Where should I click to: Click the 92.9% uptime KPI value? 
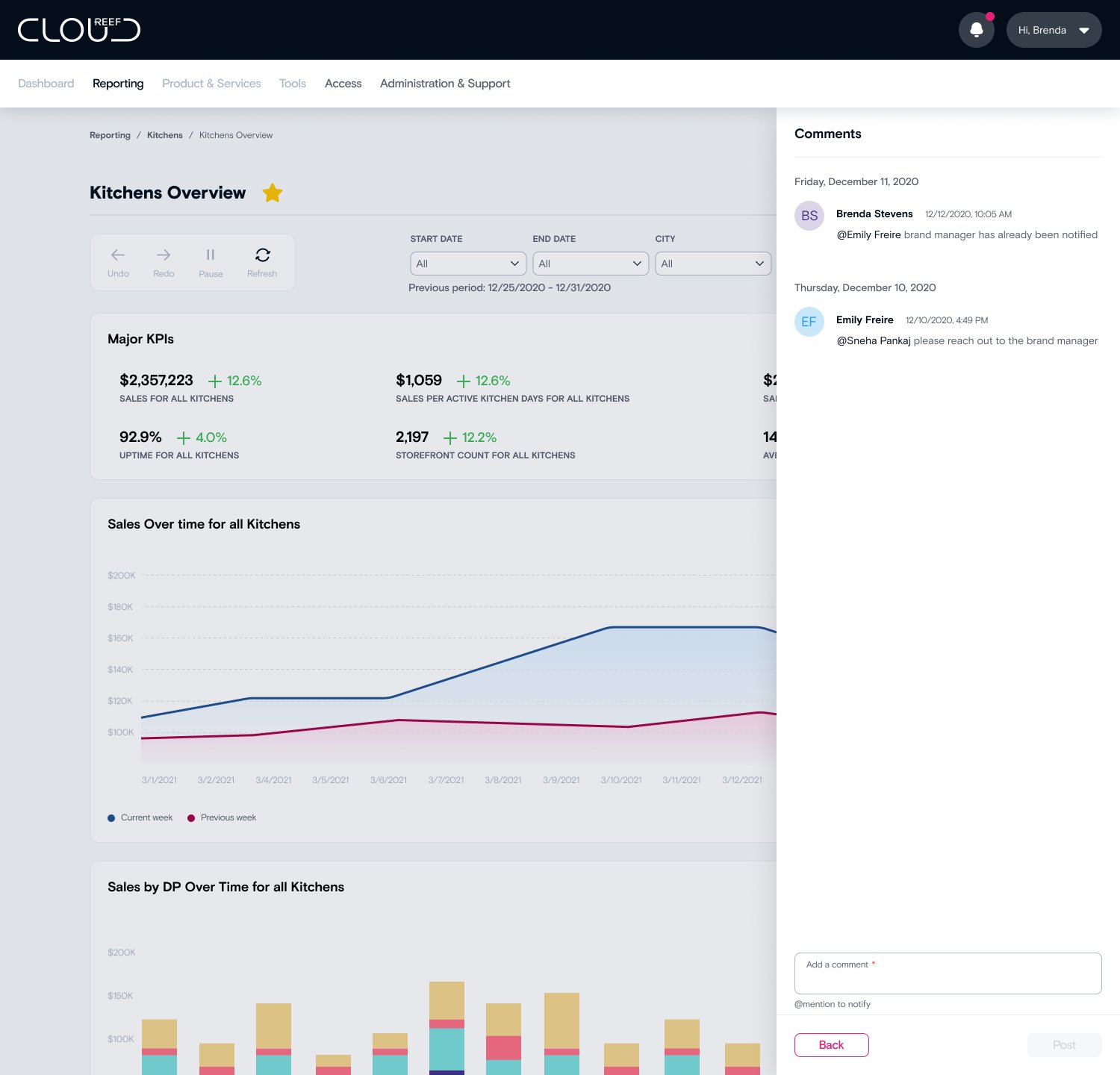pyautogui.click(x=140, y=437)
